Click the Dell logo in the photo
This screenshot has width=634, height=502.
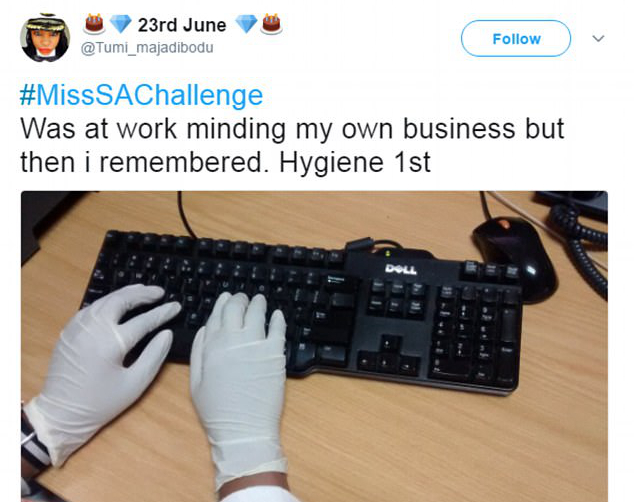pos(401,269)
